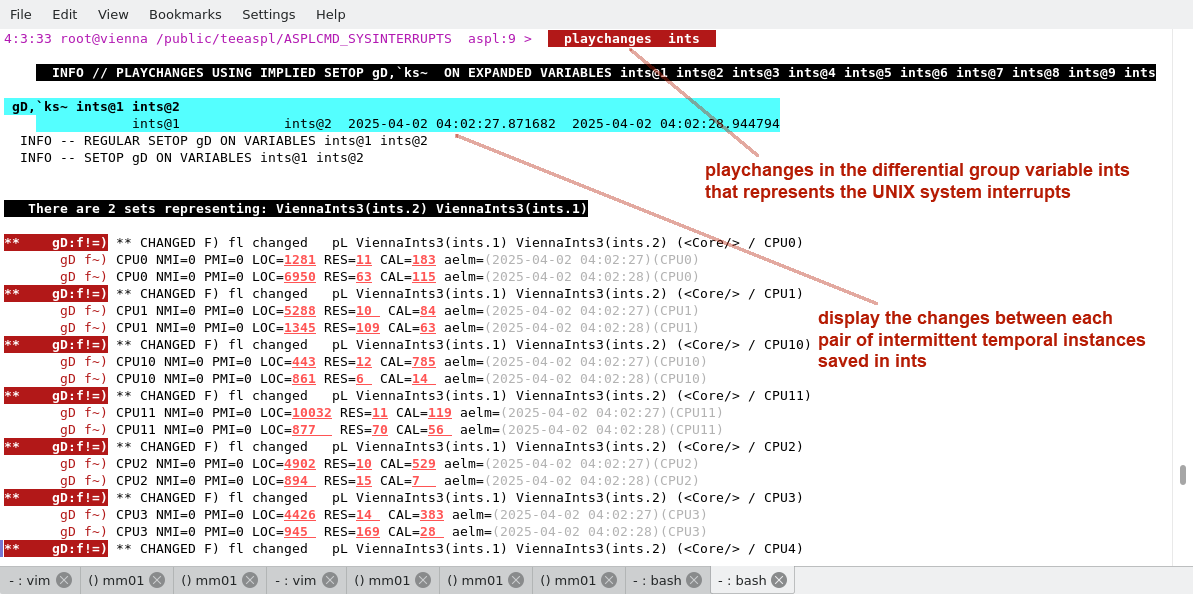Click the vertical scrollbar handle
Image resolution: width=1193 pixels, height=594 pixels.
pyautogui.click(x=1183, y=474)
